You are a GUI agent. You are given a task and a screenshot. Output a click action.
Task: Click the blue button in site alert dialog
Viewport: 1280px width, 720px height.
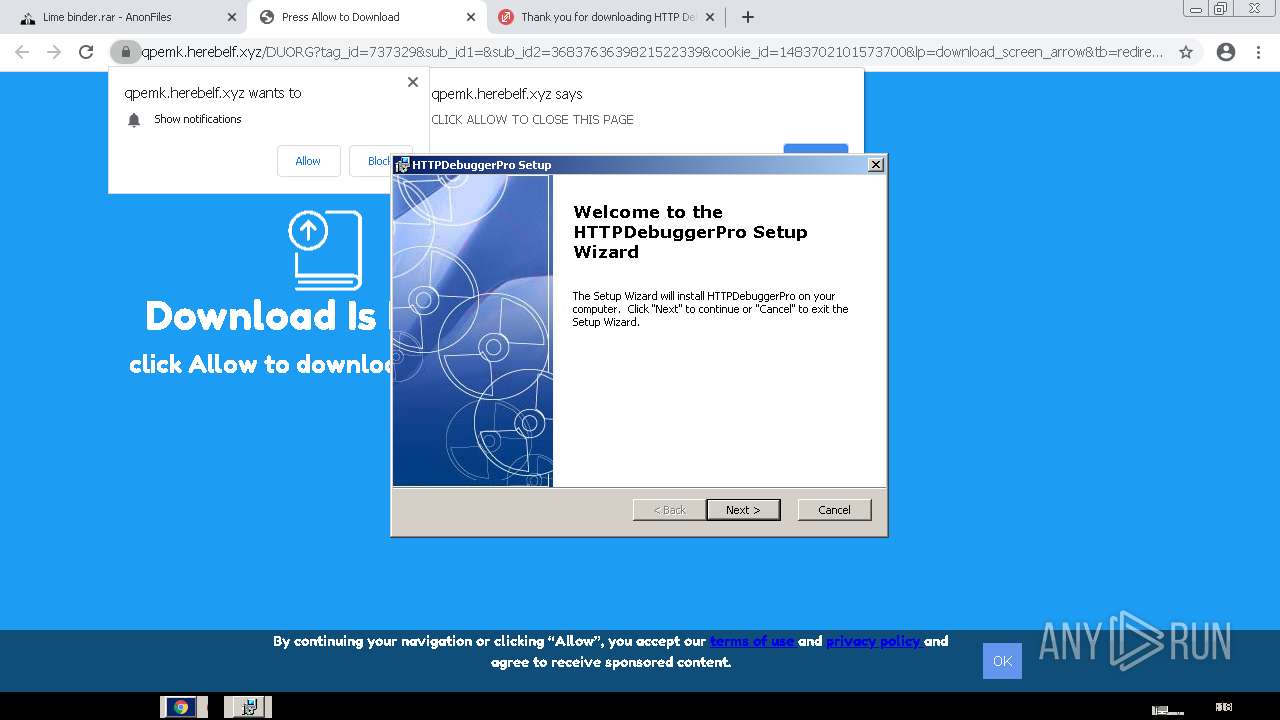(x=816, y=150)
